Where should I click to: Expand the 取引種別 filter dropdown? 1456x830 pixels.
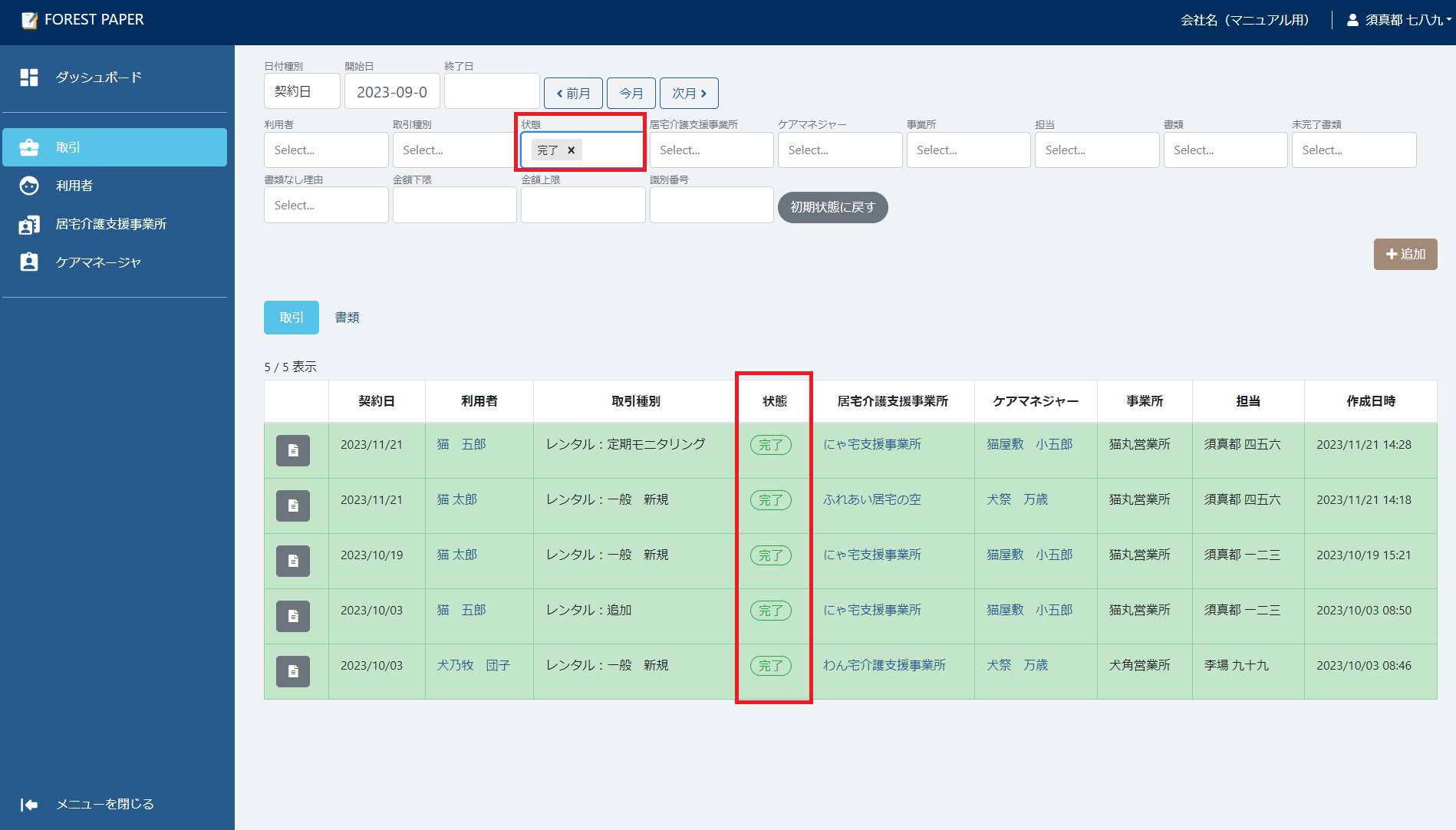453,150
